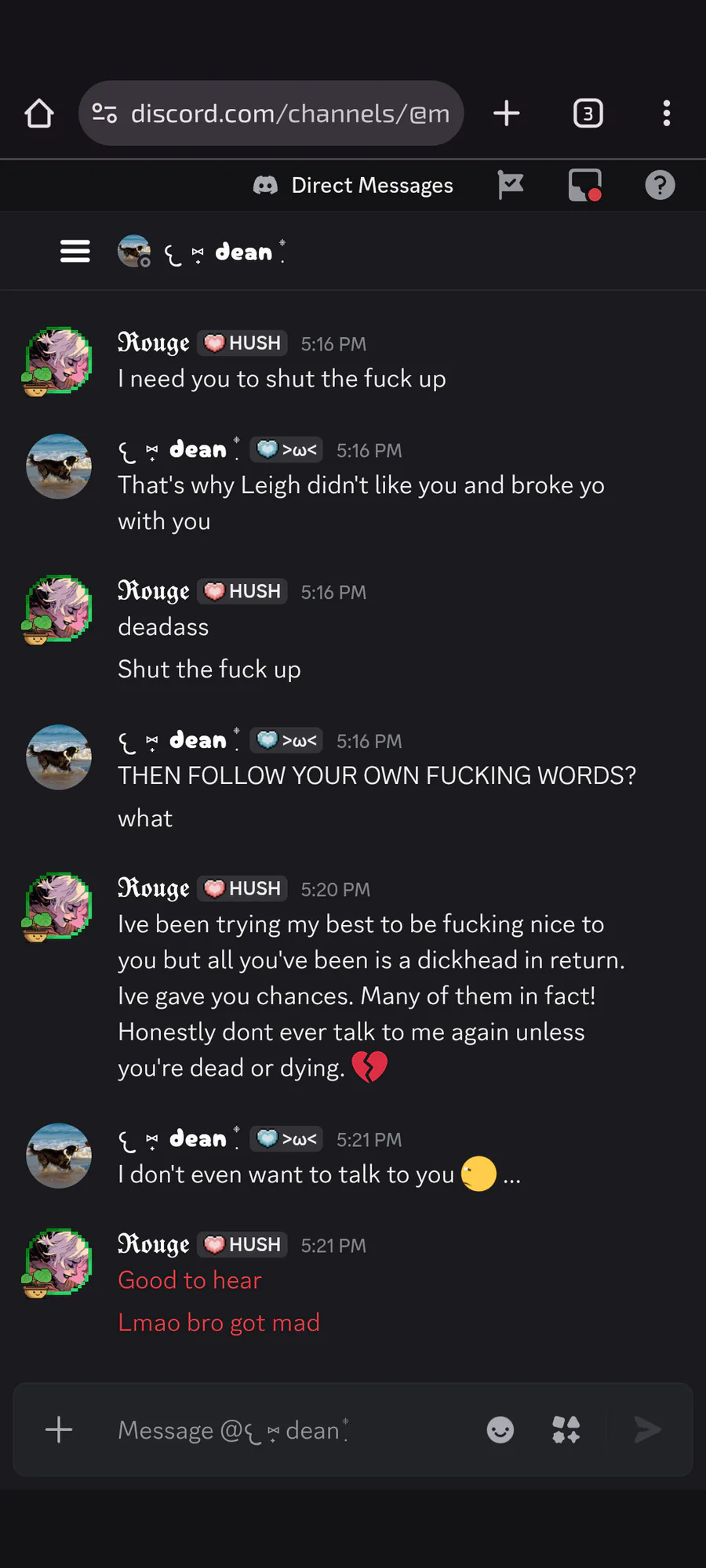
Task: Open the Discord help question mark
Action: (x=660, y=186)
